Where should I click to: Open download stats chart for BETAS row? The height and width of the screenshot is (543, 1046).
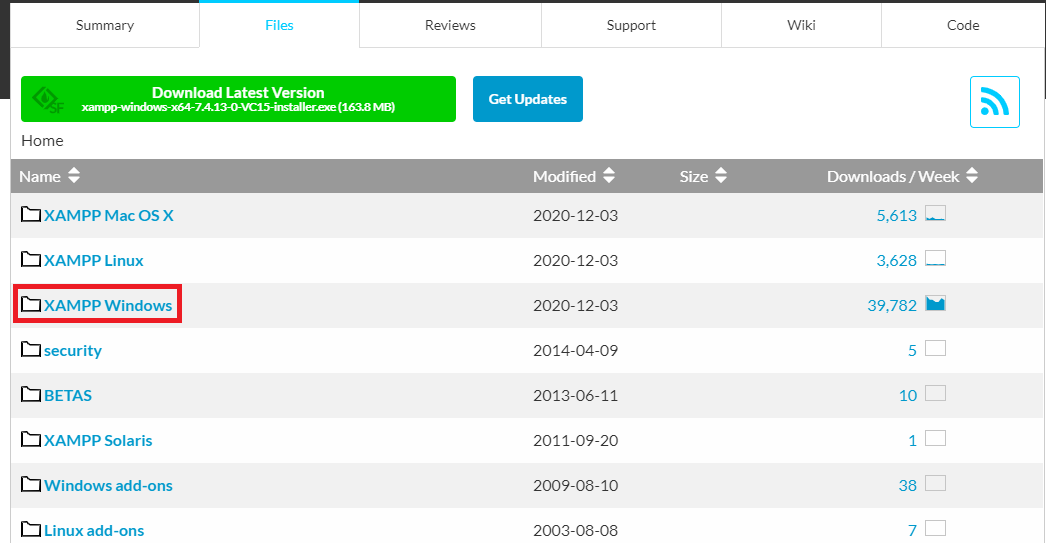[x=935, y=394]
